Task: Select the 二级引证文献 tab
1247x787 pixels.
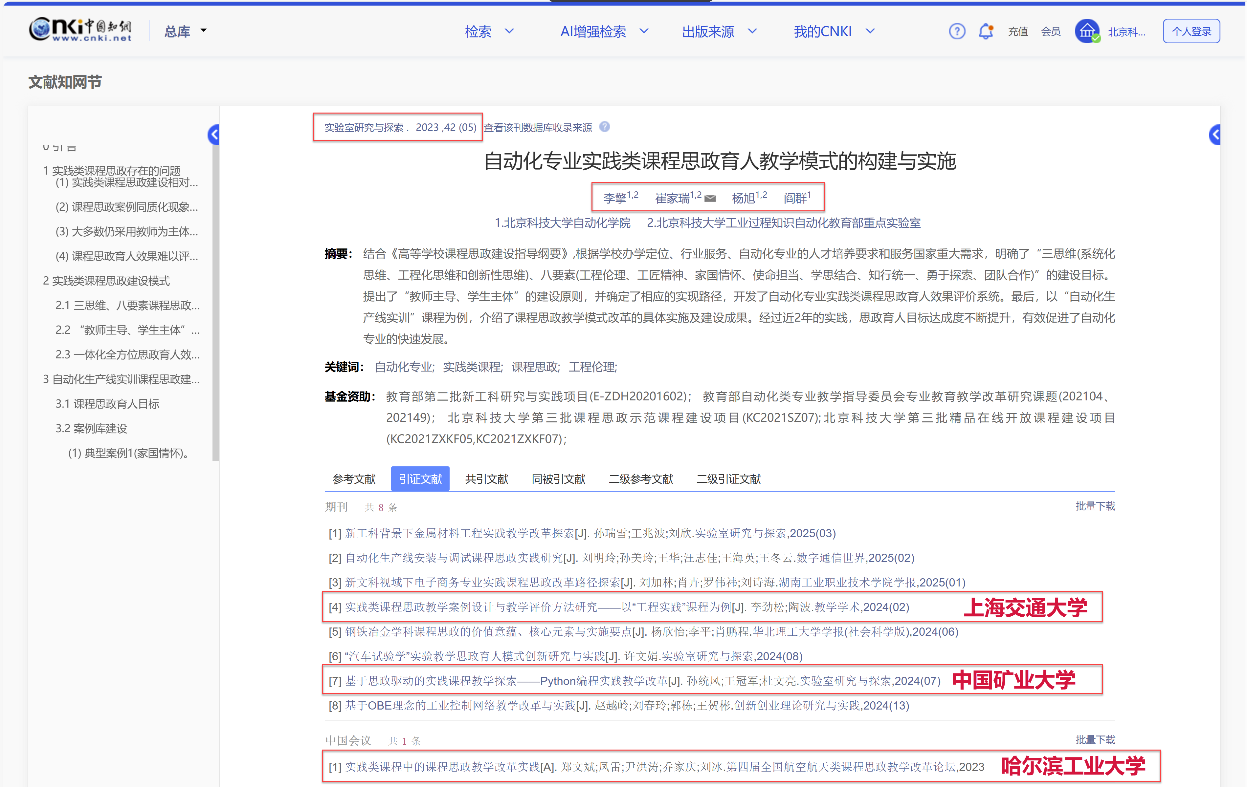Action: point(728,479)
